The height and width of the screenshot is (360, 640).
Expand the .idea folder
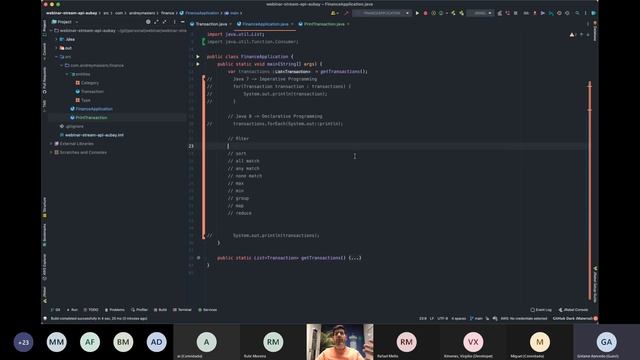[x=57, y=39]
